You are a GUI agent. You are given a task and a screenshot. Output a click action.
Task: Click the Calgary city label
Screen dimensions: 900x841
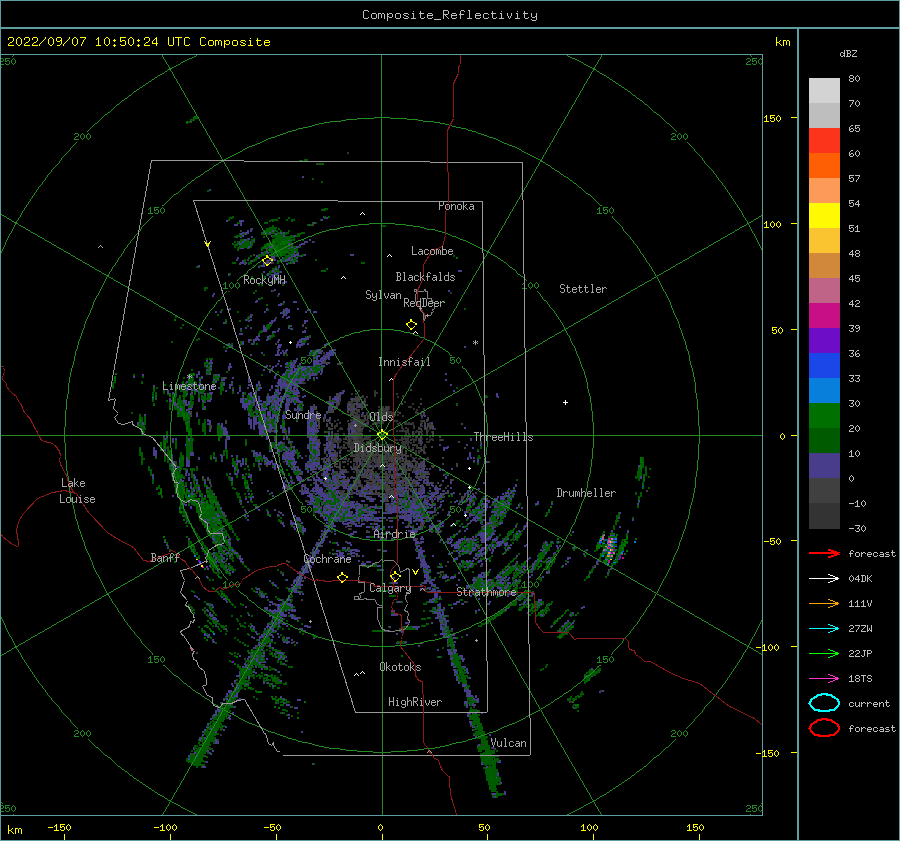point(390,588)
